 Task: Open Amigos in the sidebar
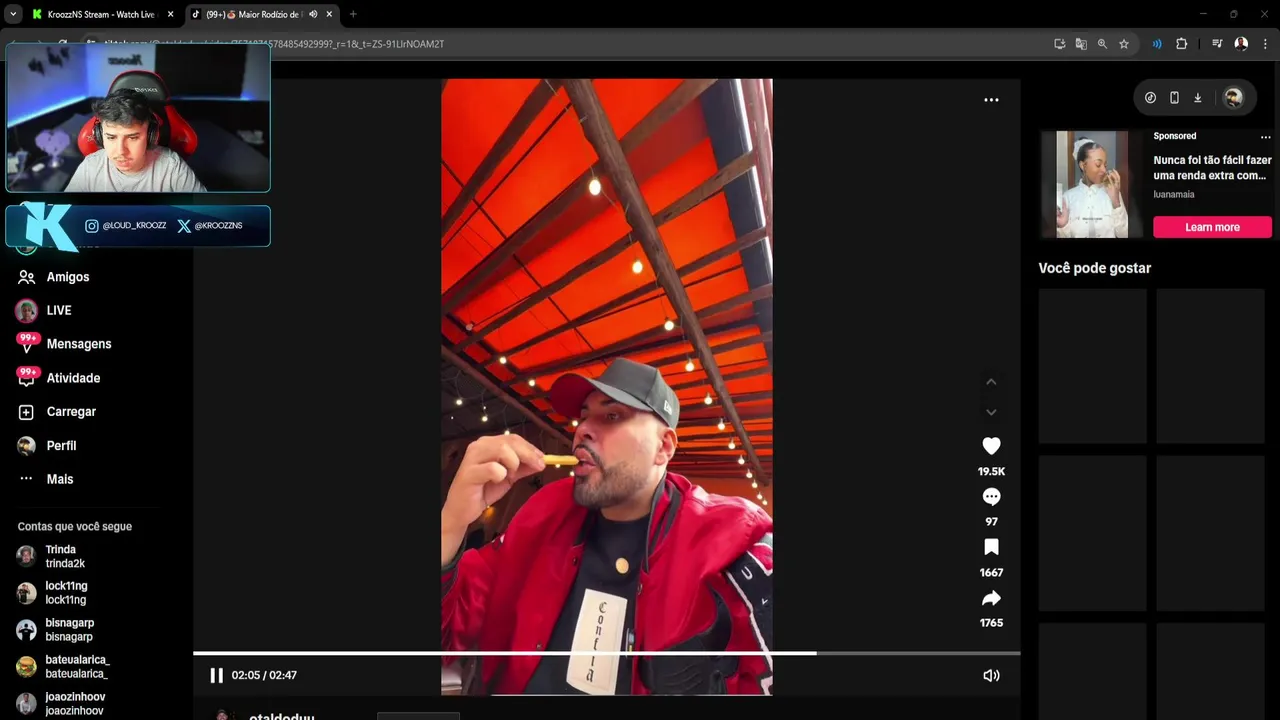point(68,277)
